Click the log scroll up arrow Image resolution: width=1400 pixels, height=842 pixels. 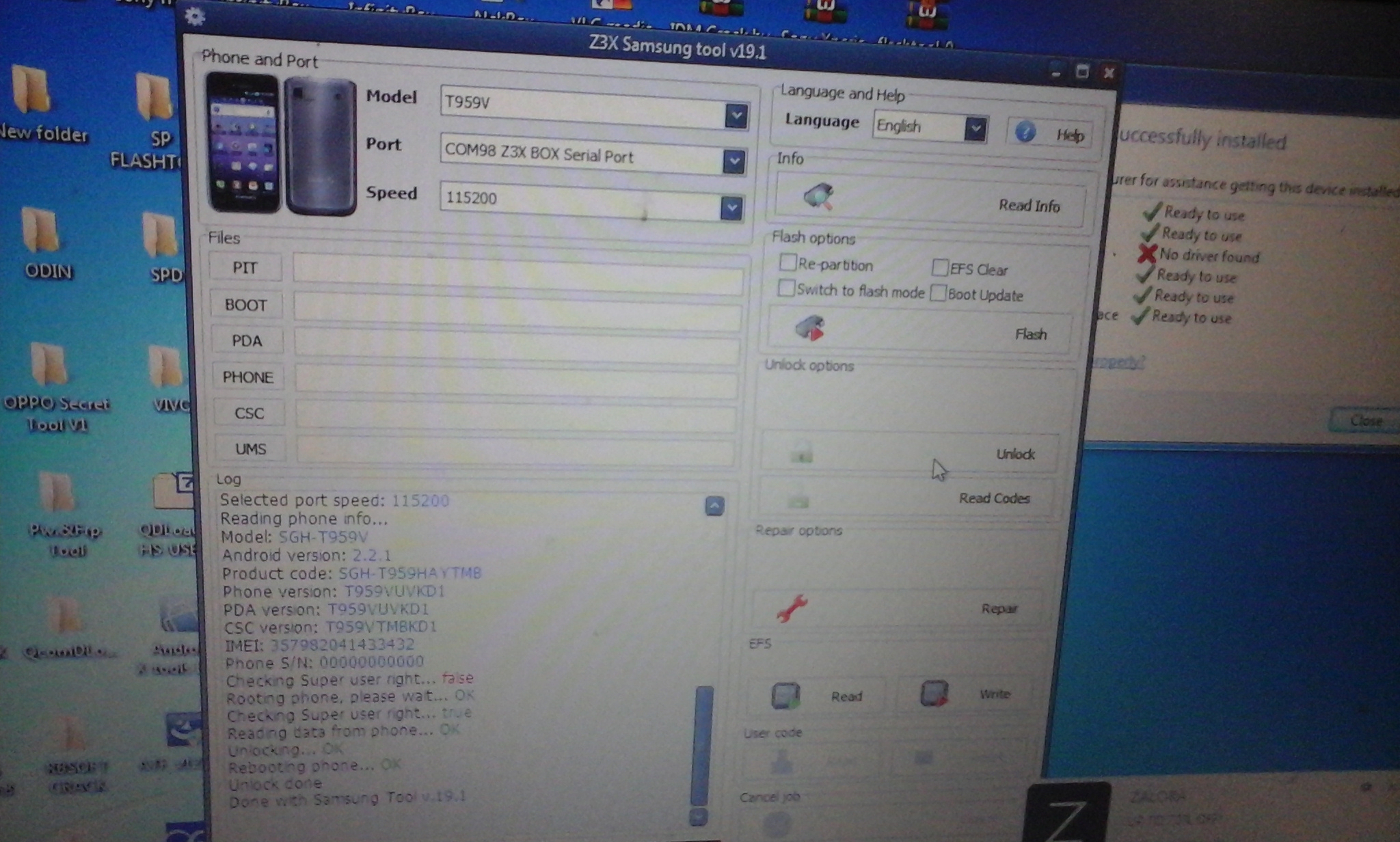click(x=714, y=506)
